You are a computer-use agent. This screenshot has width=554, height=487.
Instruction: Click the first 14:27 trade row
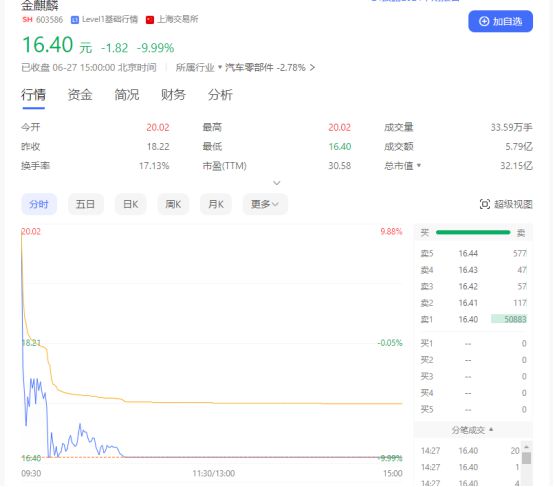(x=470, y=451)
